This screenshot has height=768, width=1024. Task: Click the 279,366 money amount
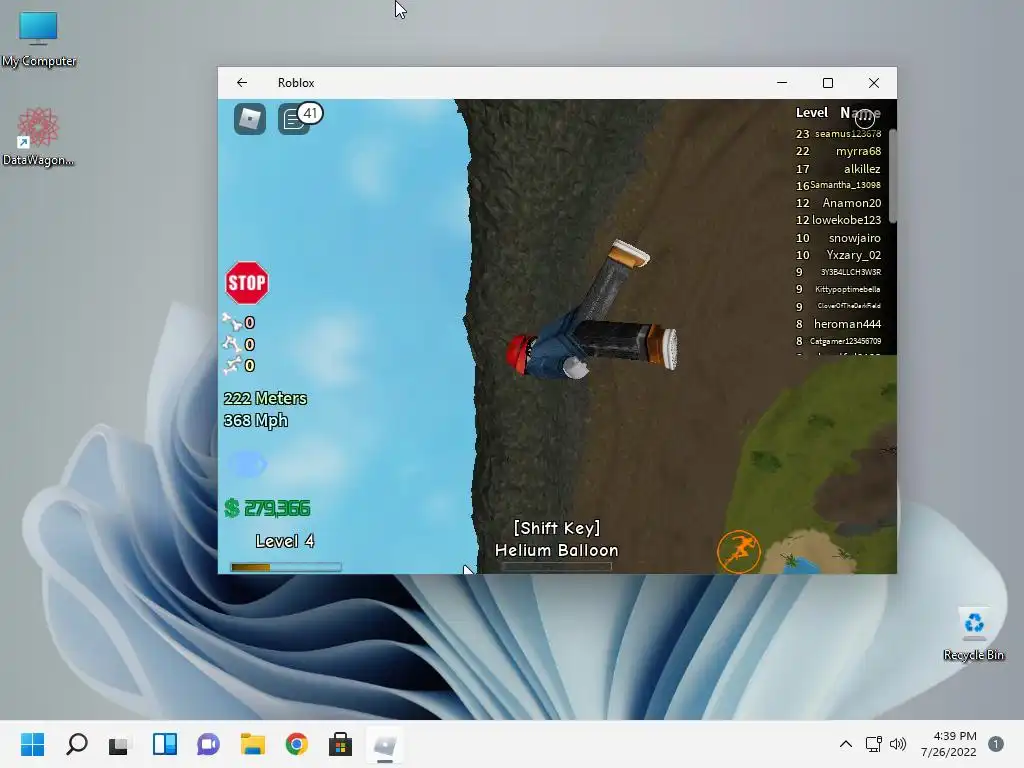(x=277, y=508)
